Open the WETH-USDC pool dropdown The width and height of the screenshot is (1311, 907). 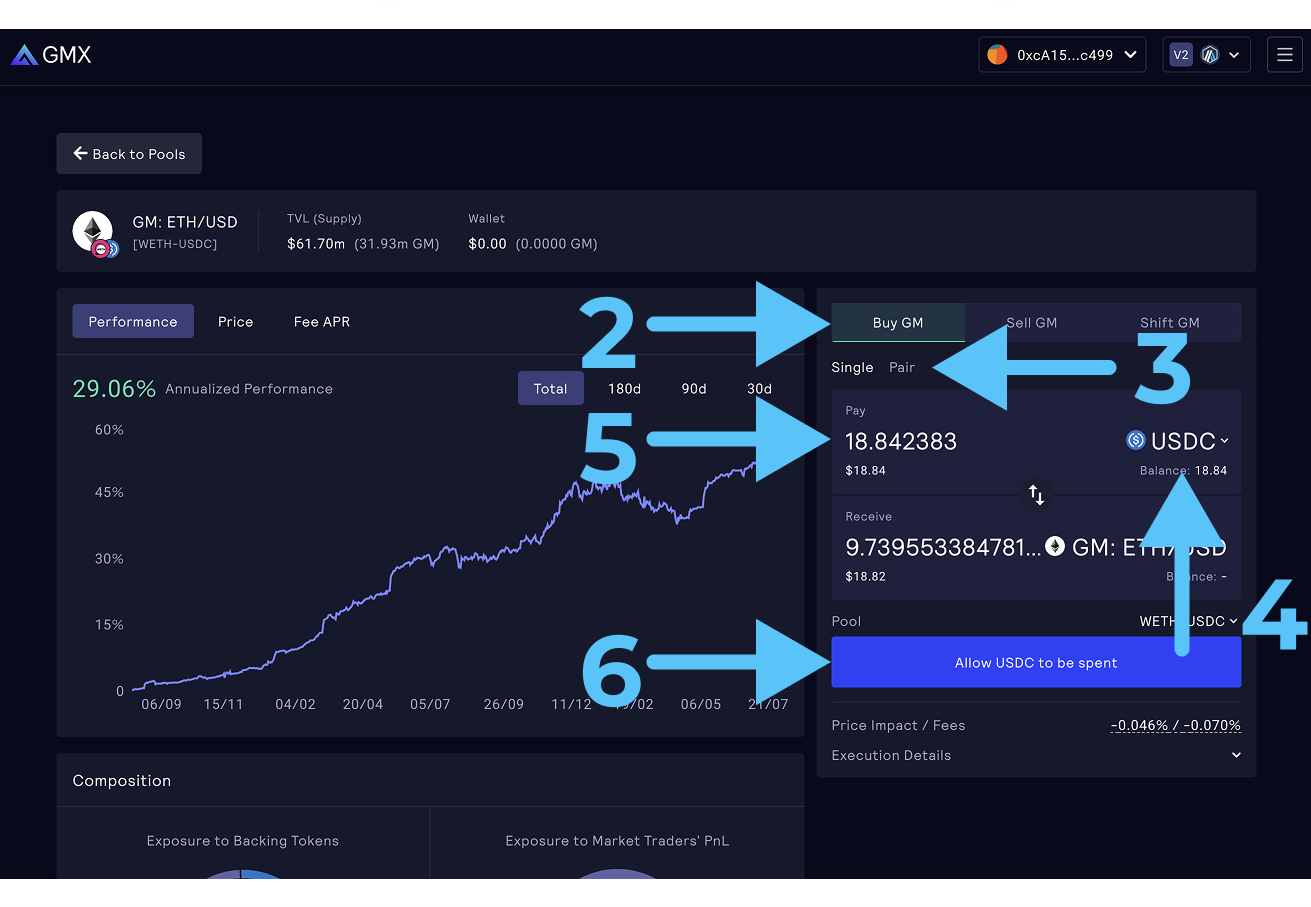1188,621
